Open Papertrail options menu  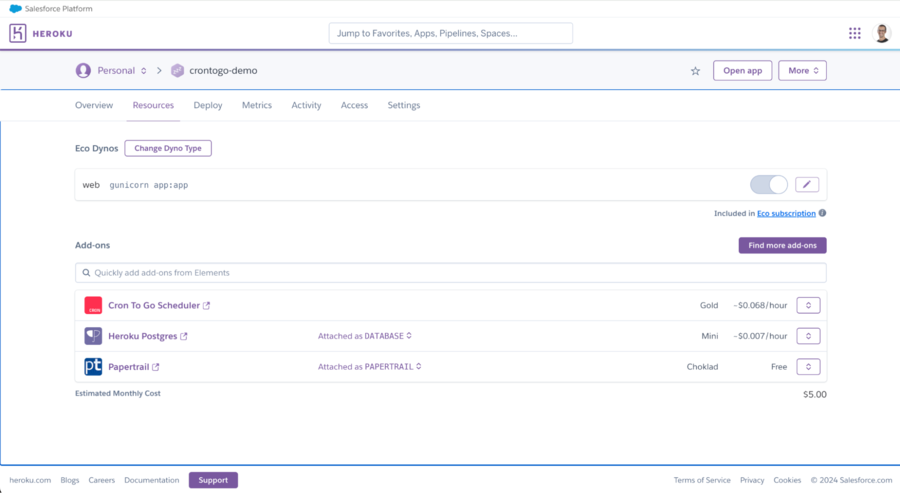(x=808, y=366)
